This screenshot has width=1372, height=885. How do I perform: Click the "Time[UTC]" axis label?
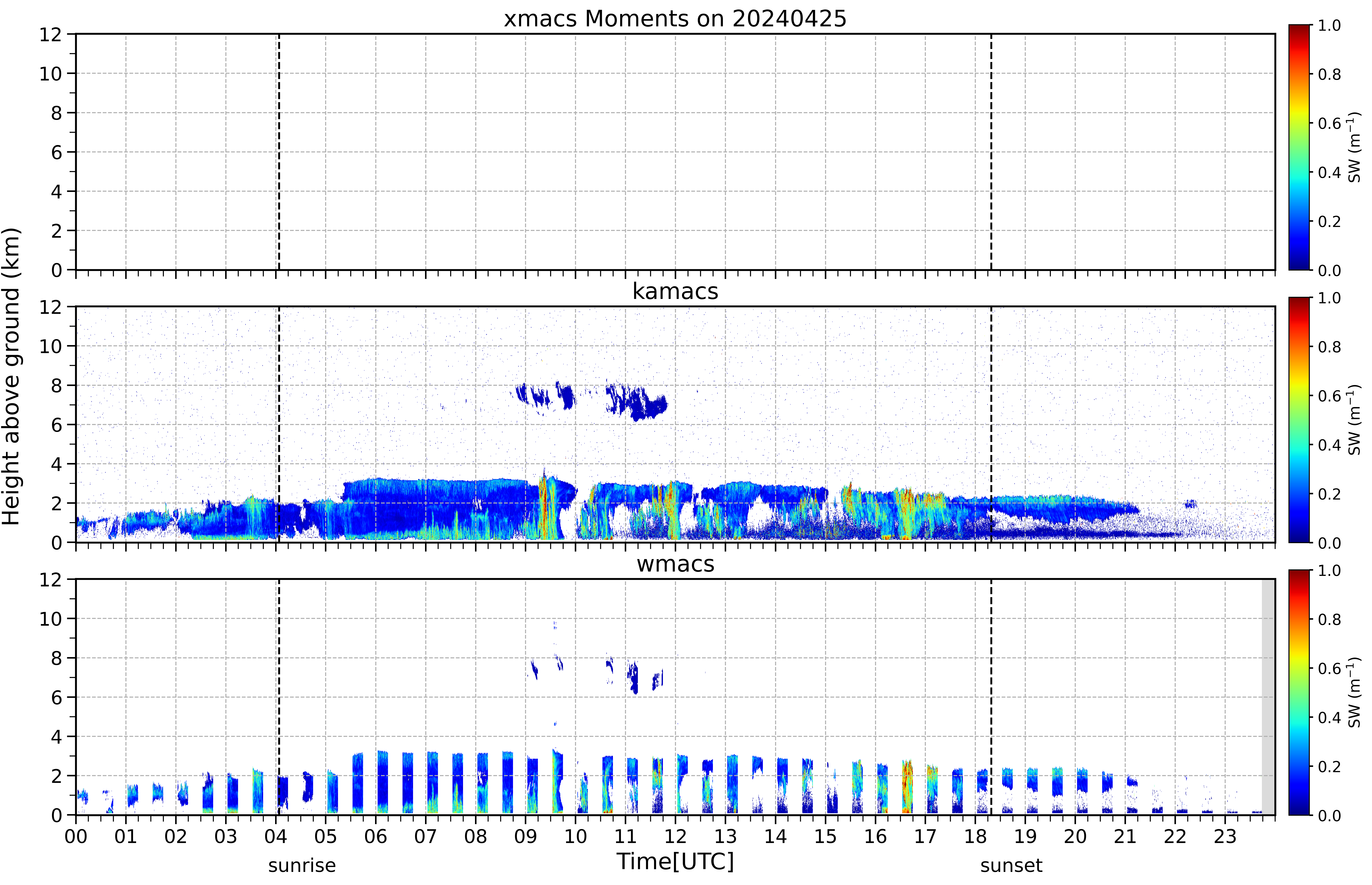[x=675, y=861]
